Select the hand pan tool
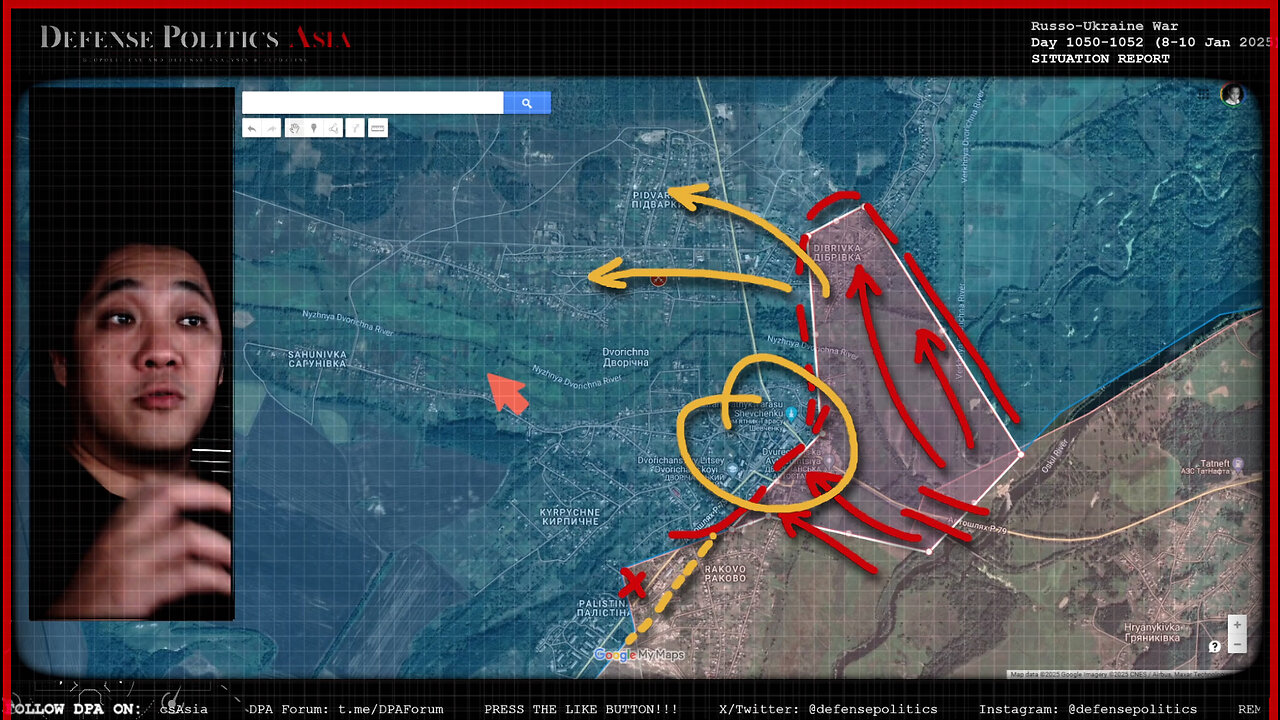 point(295,128)
